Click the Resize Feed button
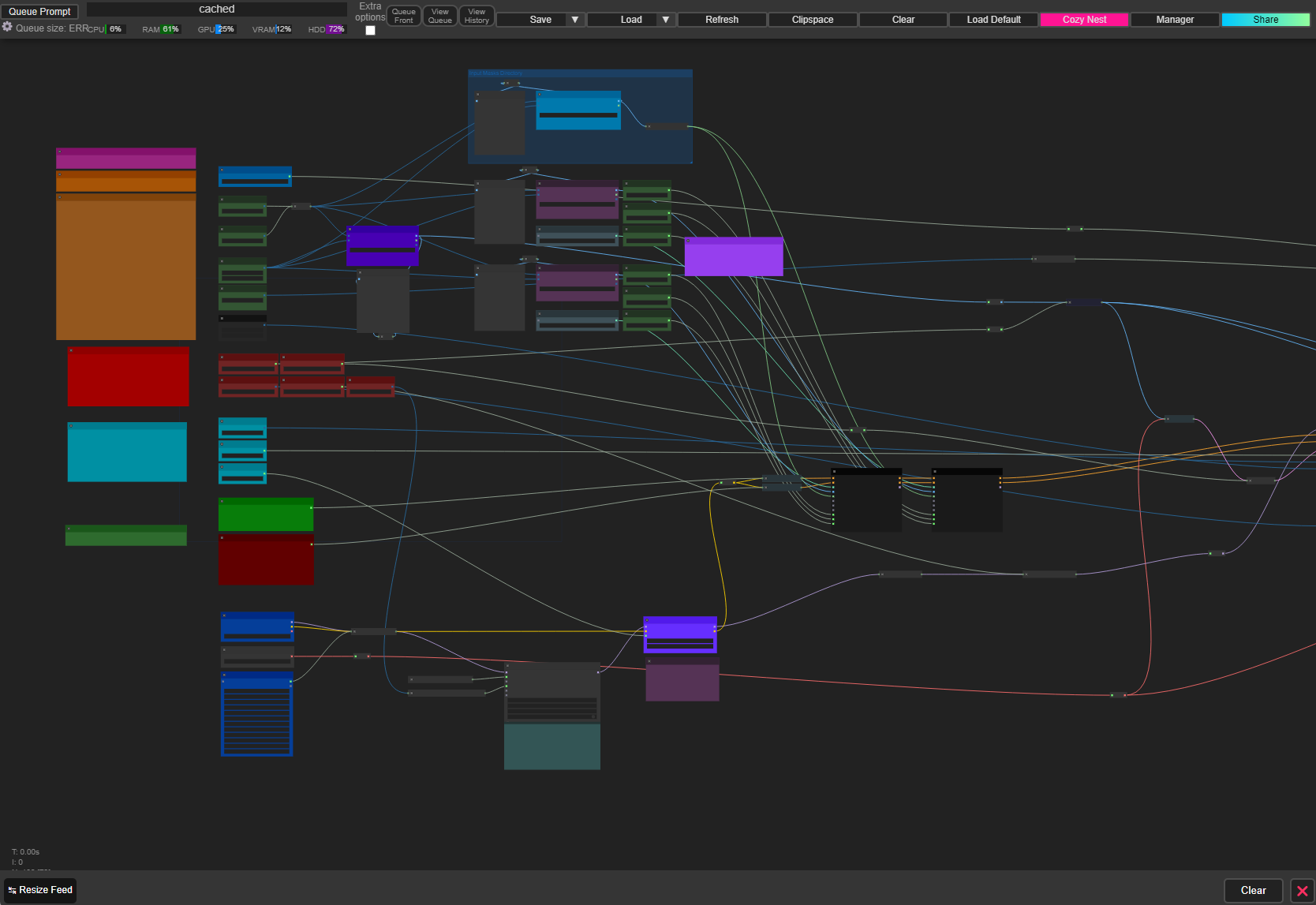The height and width of the screenshot is (905, 1316). [40, 890]
